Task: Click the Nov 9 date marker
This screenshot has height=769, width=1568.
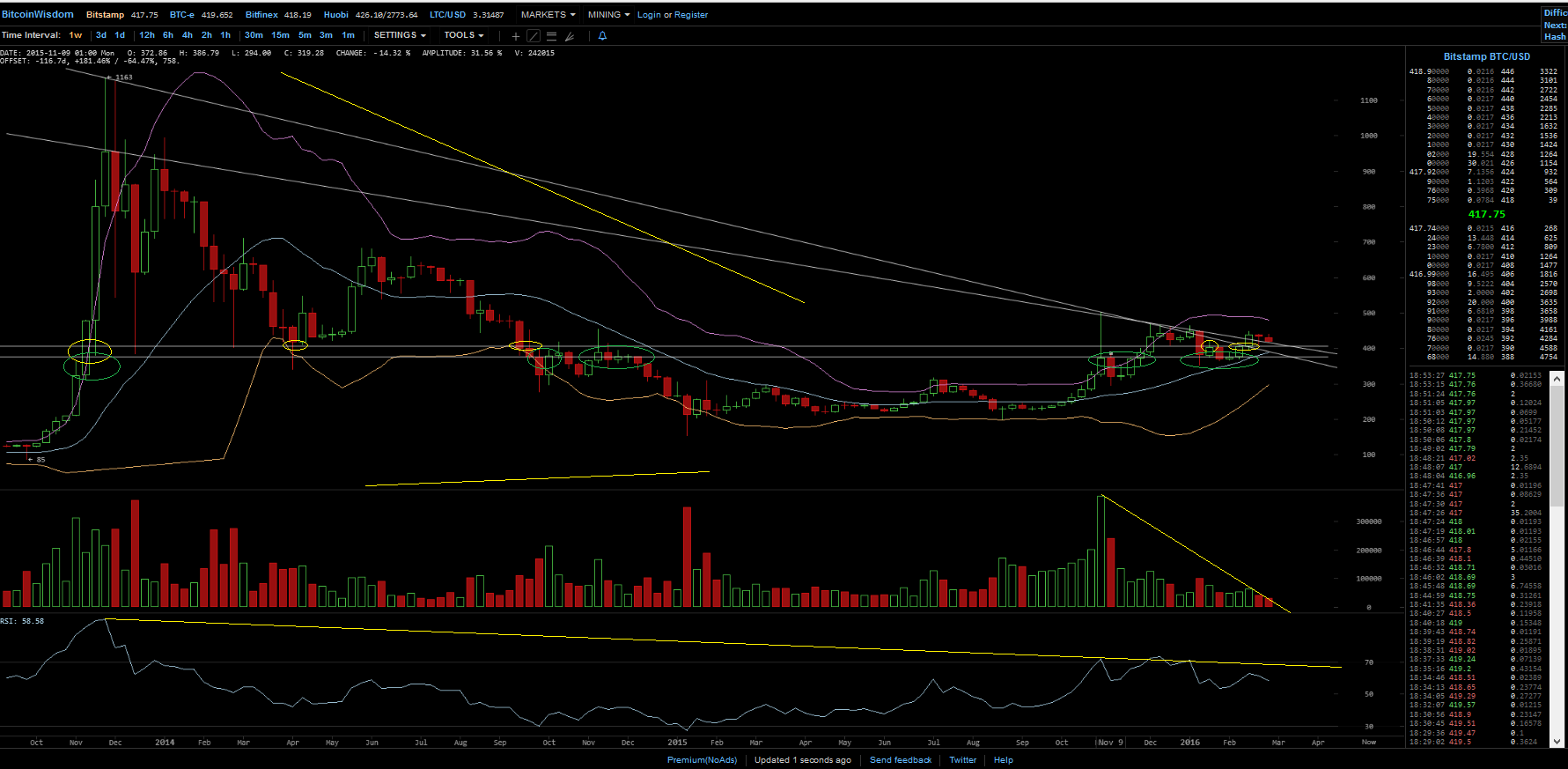Action: tap(1111, 743)
